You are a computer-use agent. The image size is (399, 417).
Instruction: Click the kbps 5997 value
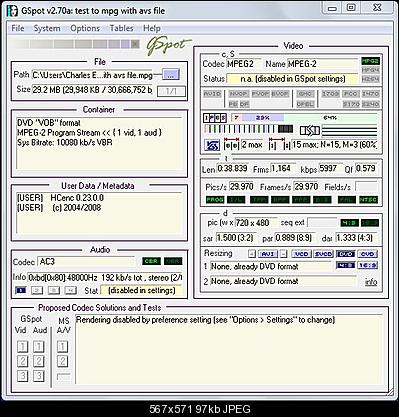(x=330, y=169)
